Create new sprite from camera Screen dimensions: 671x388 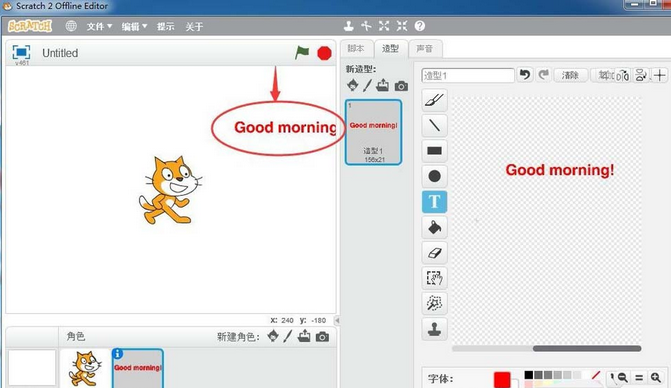pyautogui.click(x=322, y=337)
